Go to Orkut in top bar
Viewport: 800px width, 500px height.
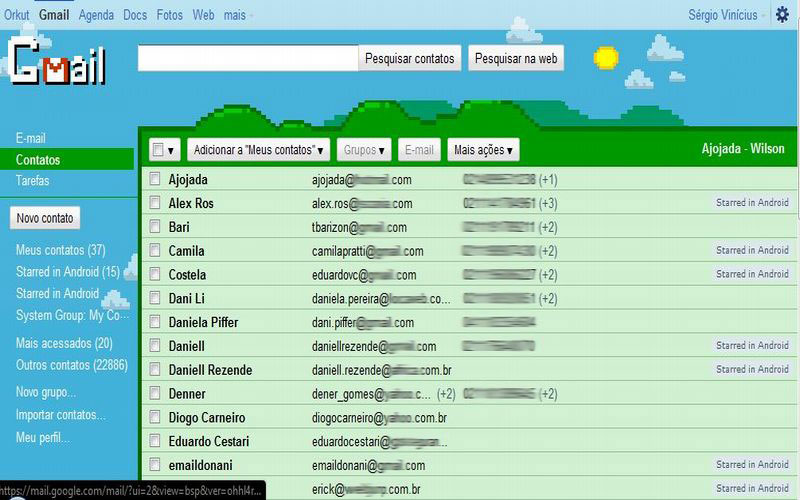pyautogui.click(x=16, y=15)
